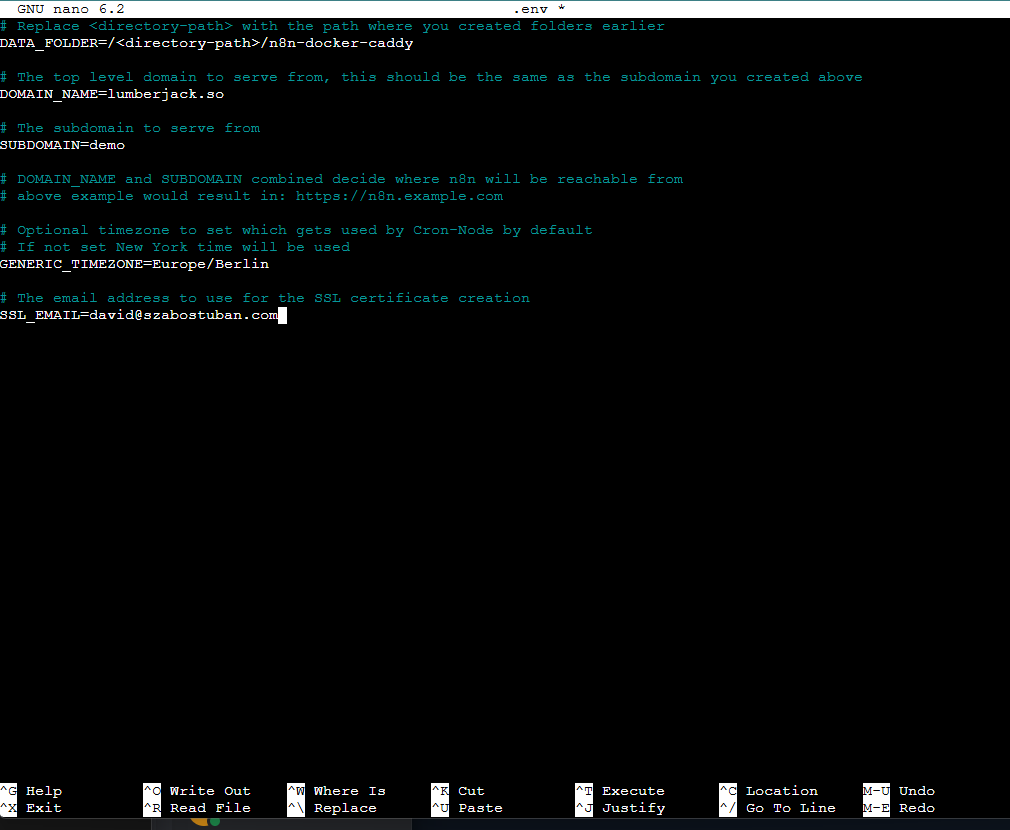Click the ^/ Go To Line shortcut
The width and height of the screenshot is (1010, 830).
click(x=777, y=807)
